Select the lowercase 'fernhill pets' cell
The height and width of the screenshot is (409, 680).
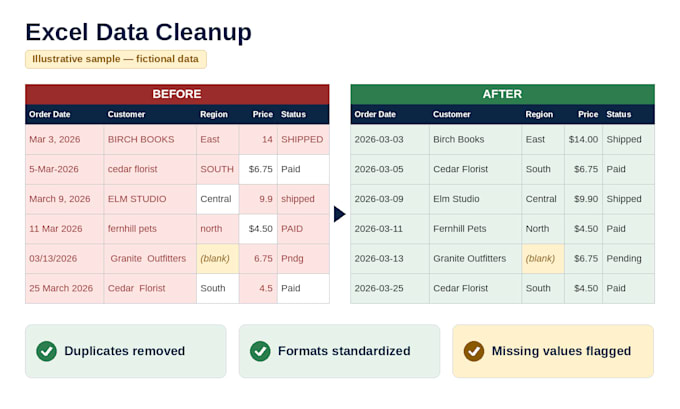tap(150, 229)
